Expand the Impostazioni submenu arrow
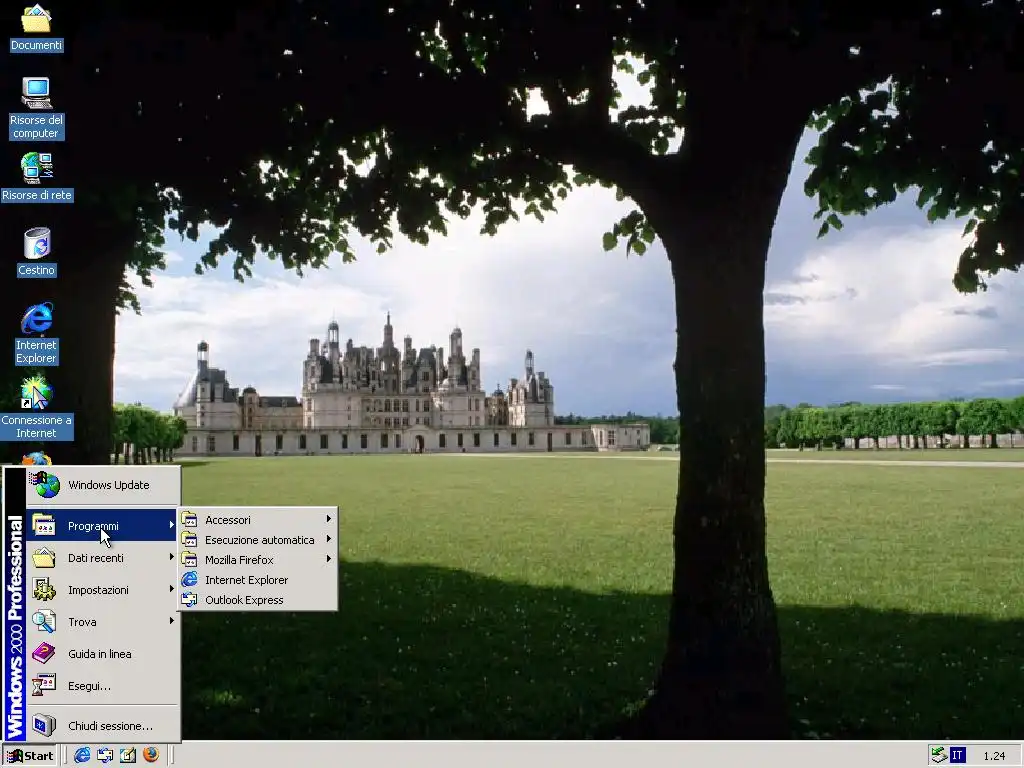 point(171,589)
